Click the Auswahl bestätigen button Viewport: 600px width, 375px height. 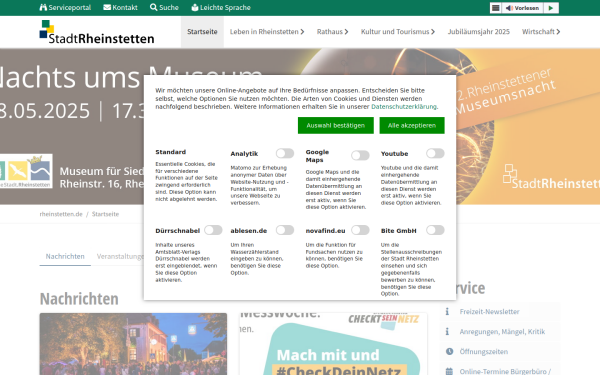coord(336,126)
